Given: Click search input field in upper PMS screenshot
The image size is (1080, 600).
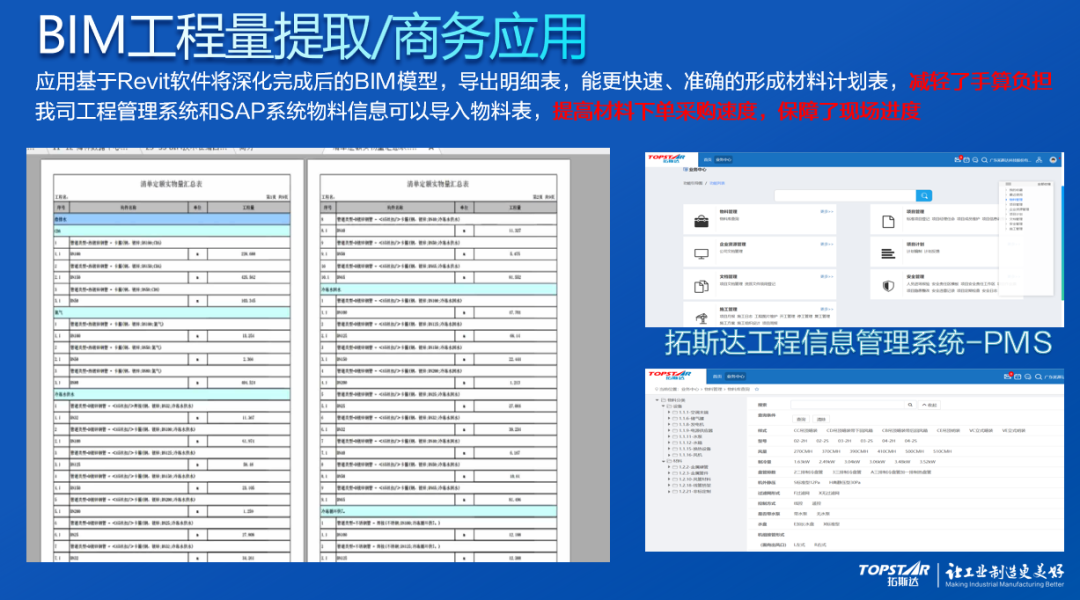Looking at the screenshot, I should (x=845, y=196).
